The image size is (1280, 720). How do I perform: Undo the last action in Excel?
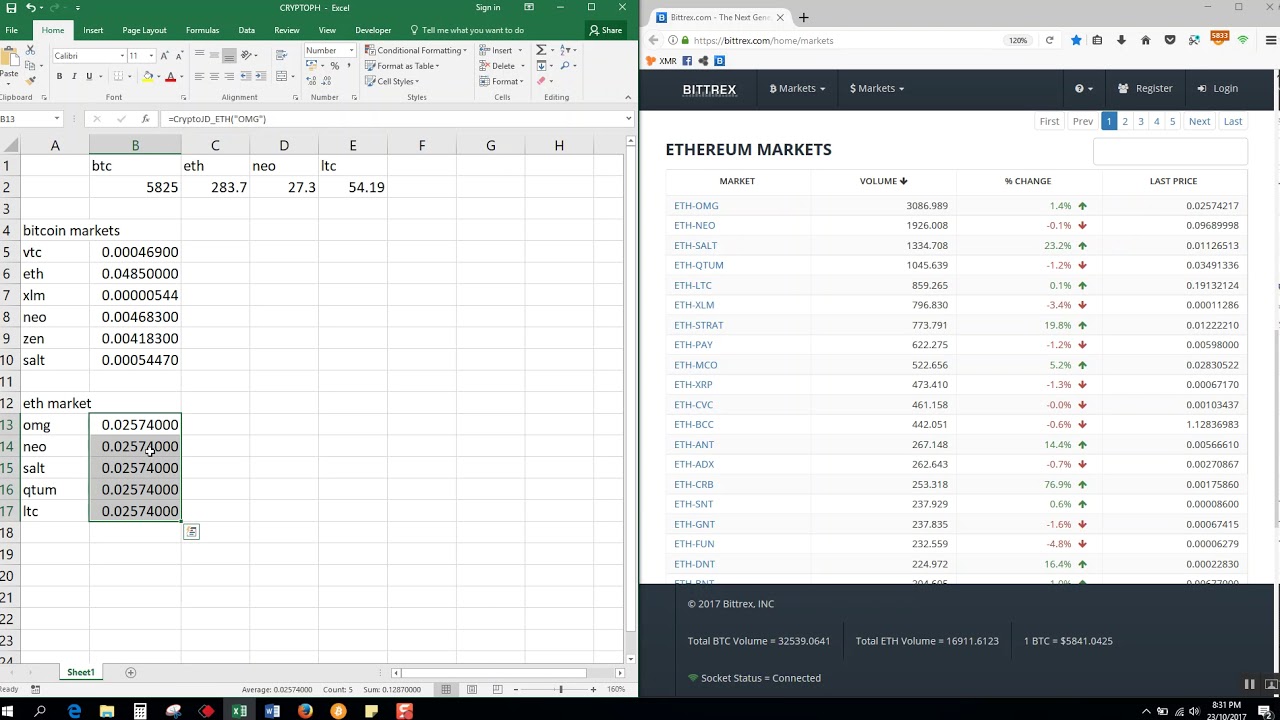pos(31,8)
